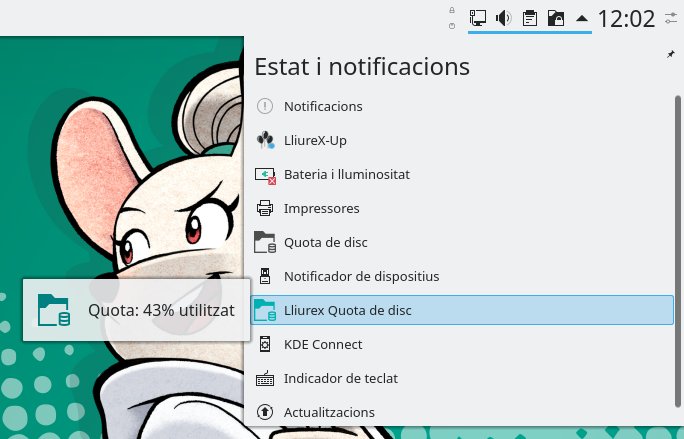Image resolution: width=684 pixels, height=439 pixels.
Task: Open Indicador de teclat label
Action: click(x=341, y=379)
